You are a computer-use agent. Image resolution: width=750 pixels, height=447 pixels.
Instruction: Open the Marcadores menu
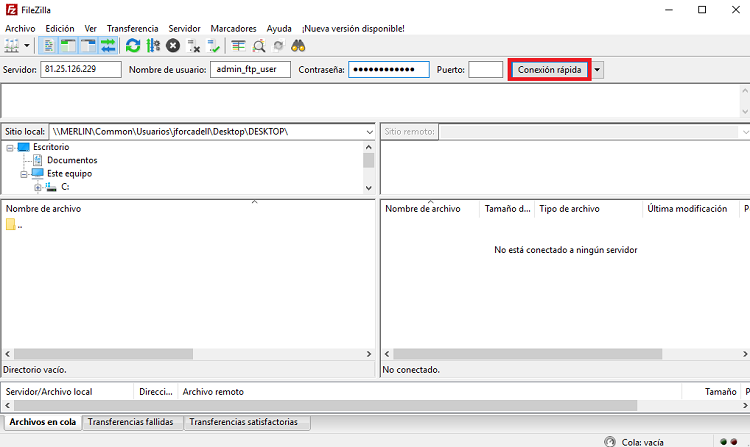(x=233, y=29)
